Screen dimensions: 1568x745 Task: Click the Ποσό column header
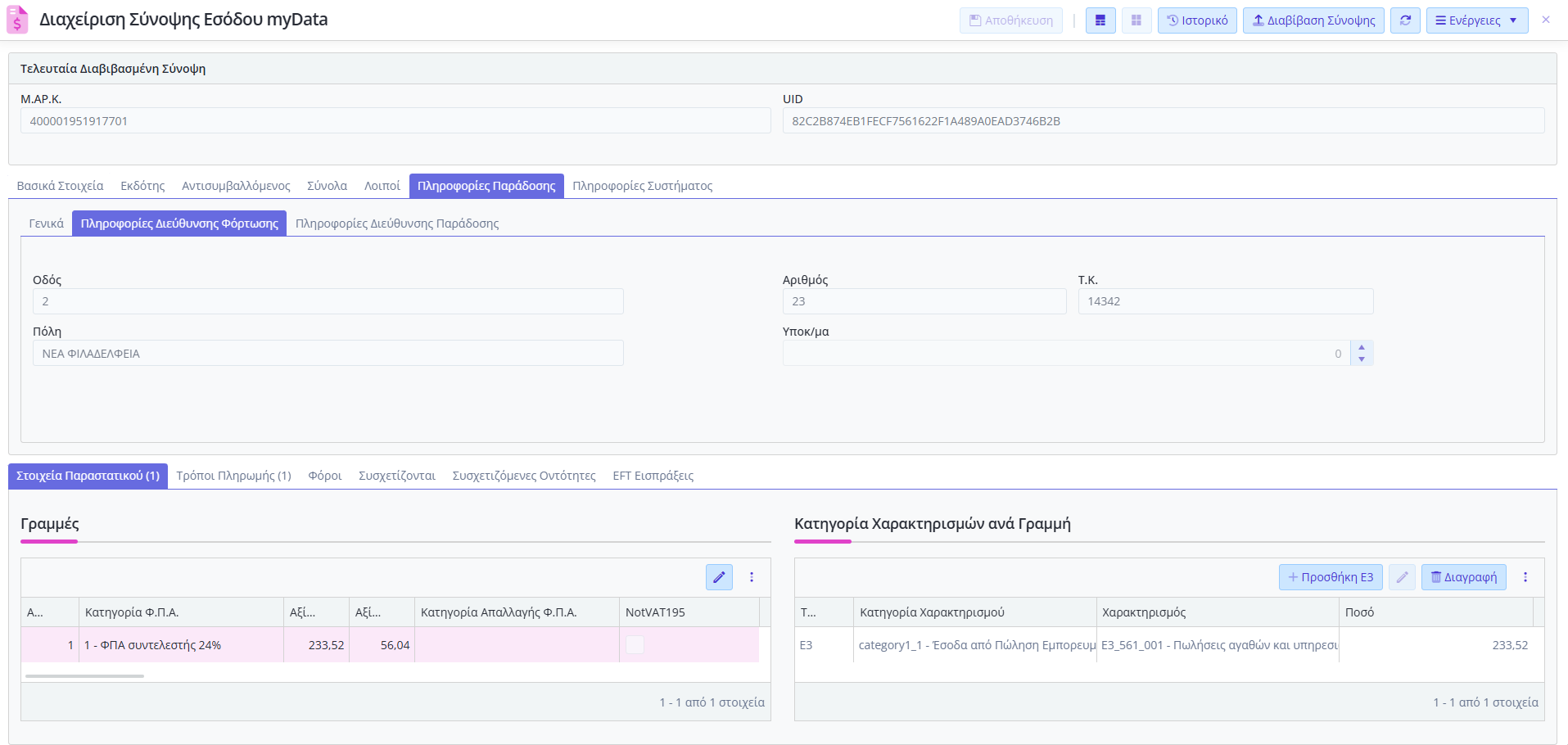pyautogui.click(x=1436, y=612)
